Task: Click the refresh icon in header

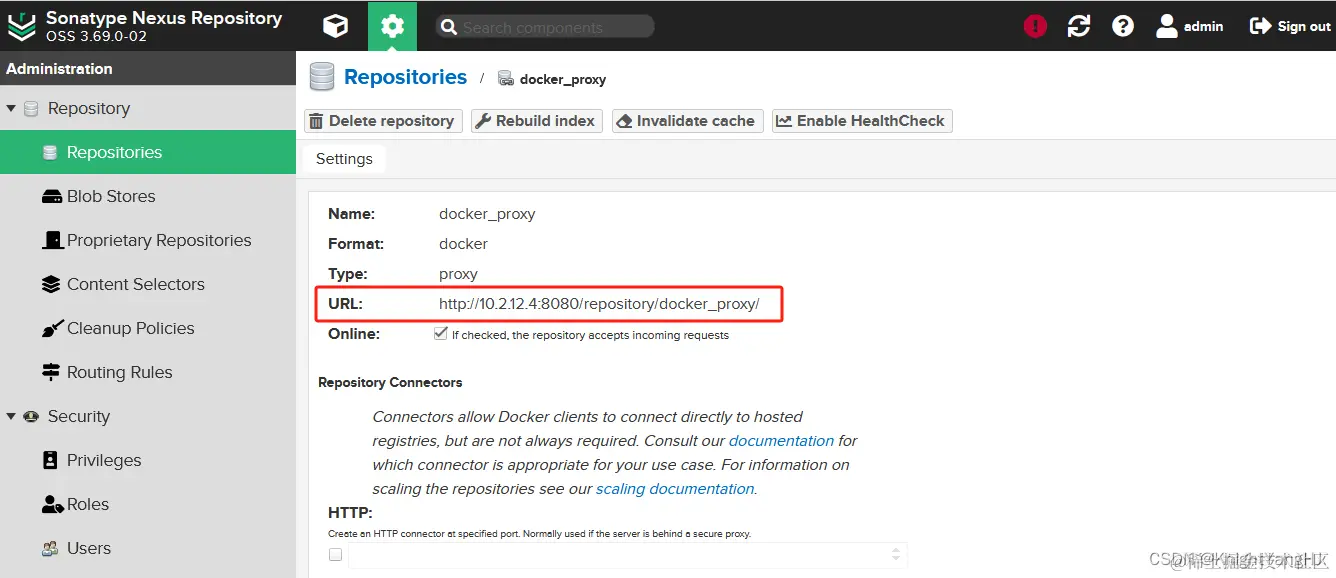Action: [1079, 27]
